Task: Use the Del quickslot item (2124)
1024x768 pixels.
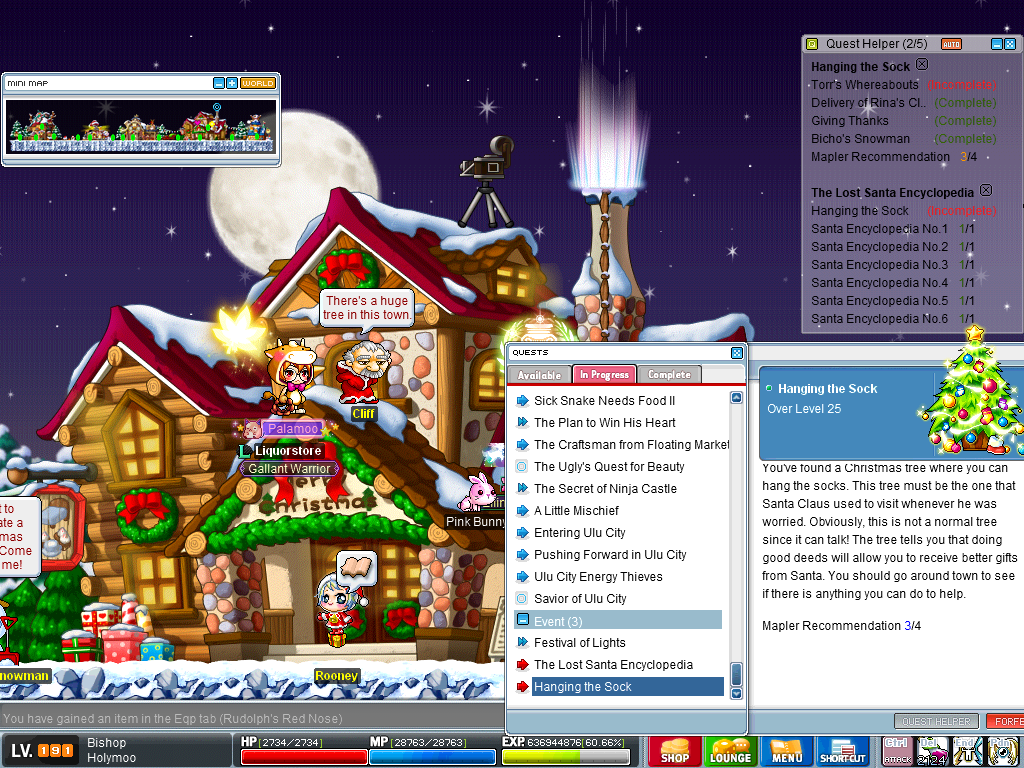Action: (932, 751)
